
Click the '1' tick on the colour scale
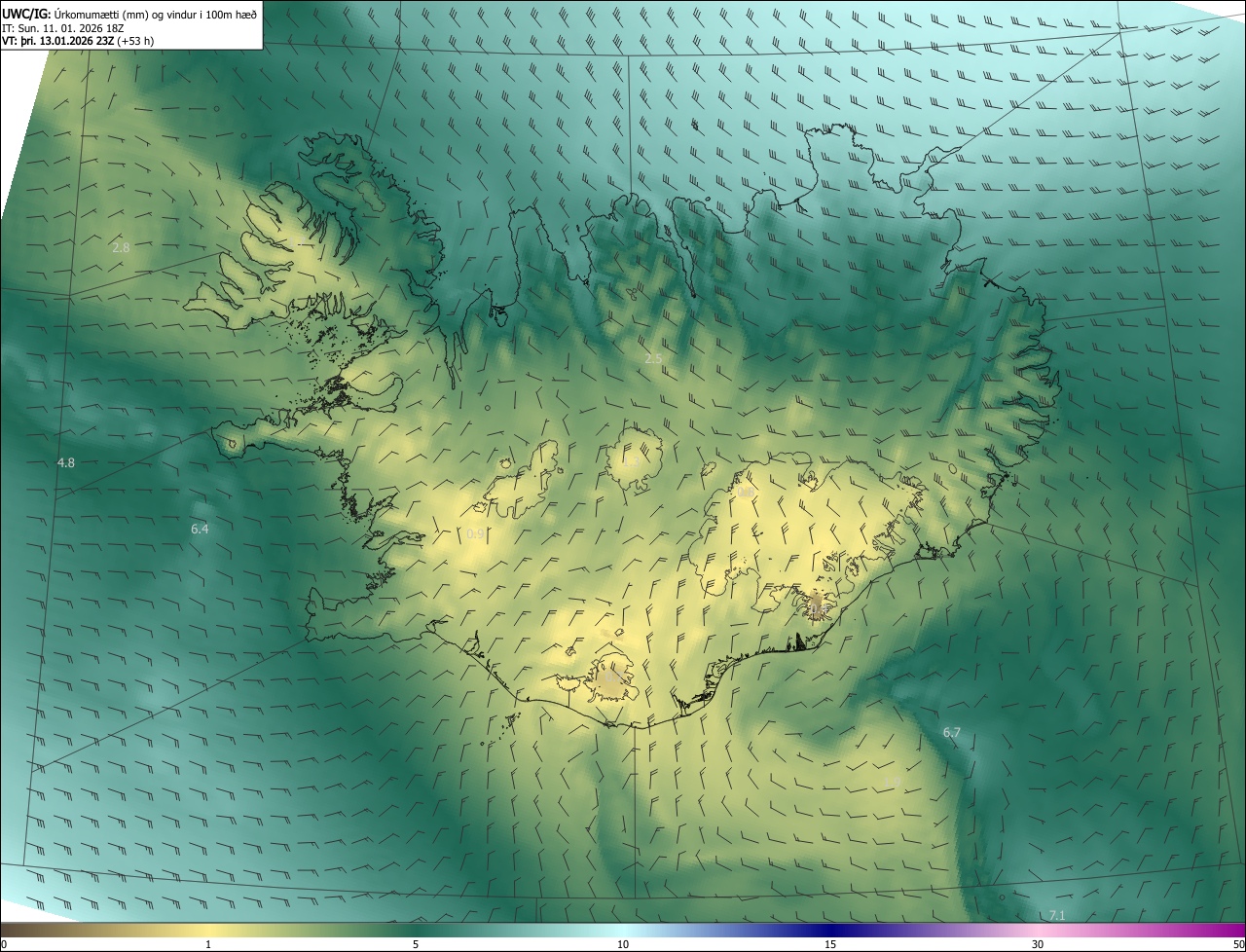208,945
